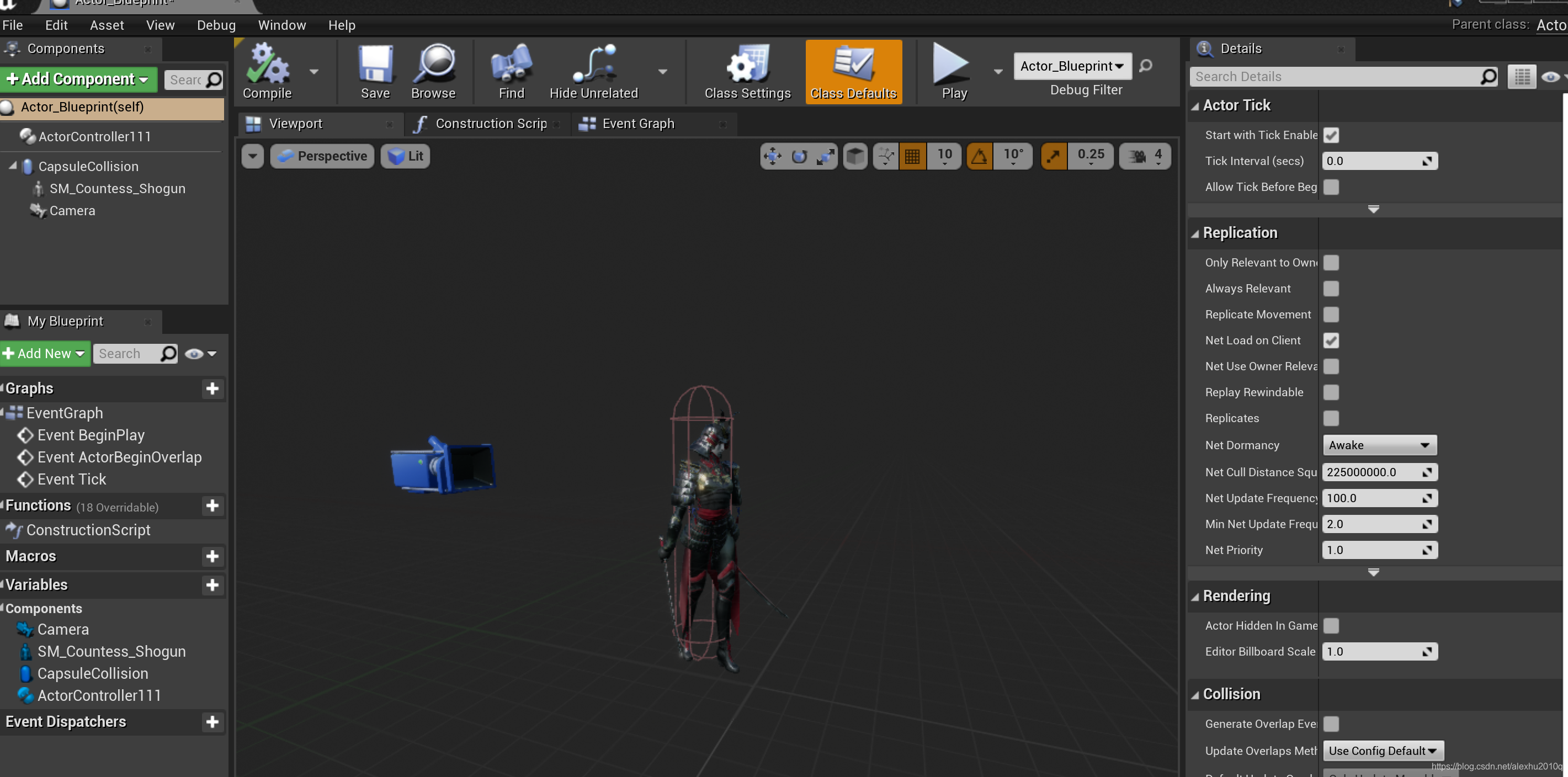Toggle rotation snap angle icon
Viewport: 1568px width, 777px height.
coord(980,156)
